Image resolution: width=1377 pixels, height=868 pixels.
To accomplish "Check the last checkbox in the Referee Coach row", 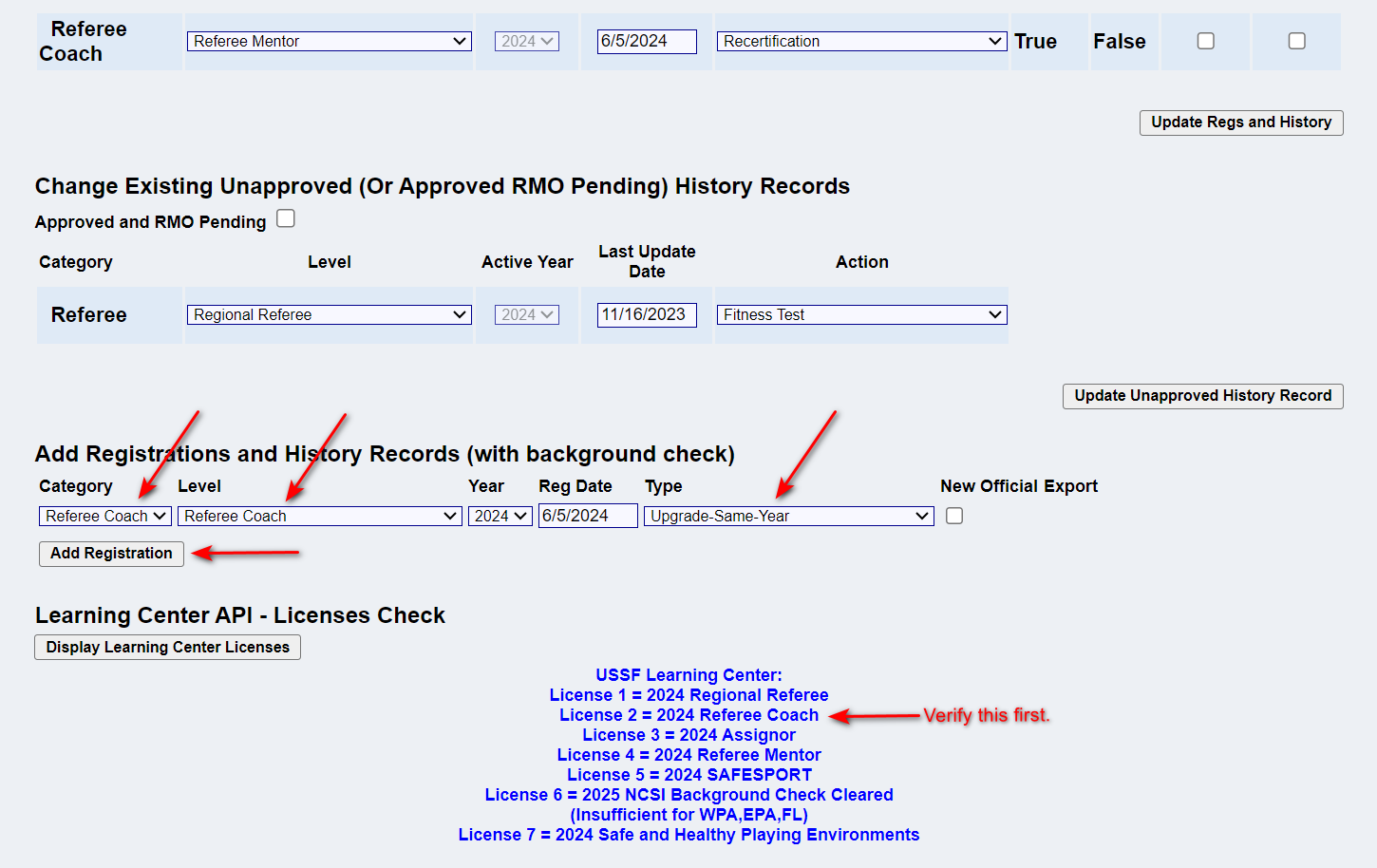I will click(x=1297, y=41).
